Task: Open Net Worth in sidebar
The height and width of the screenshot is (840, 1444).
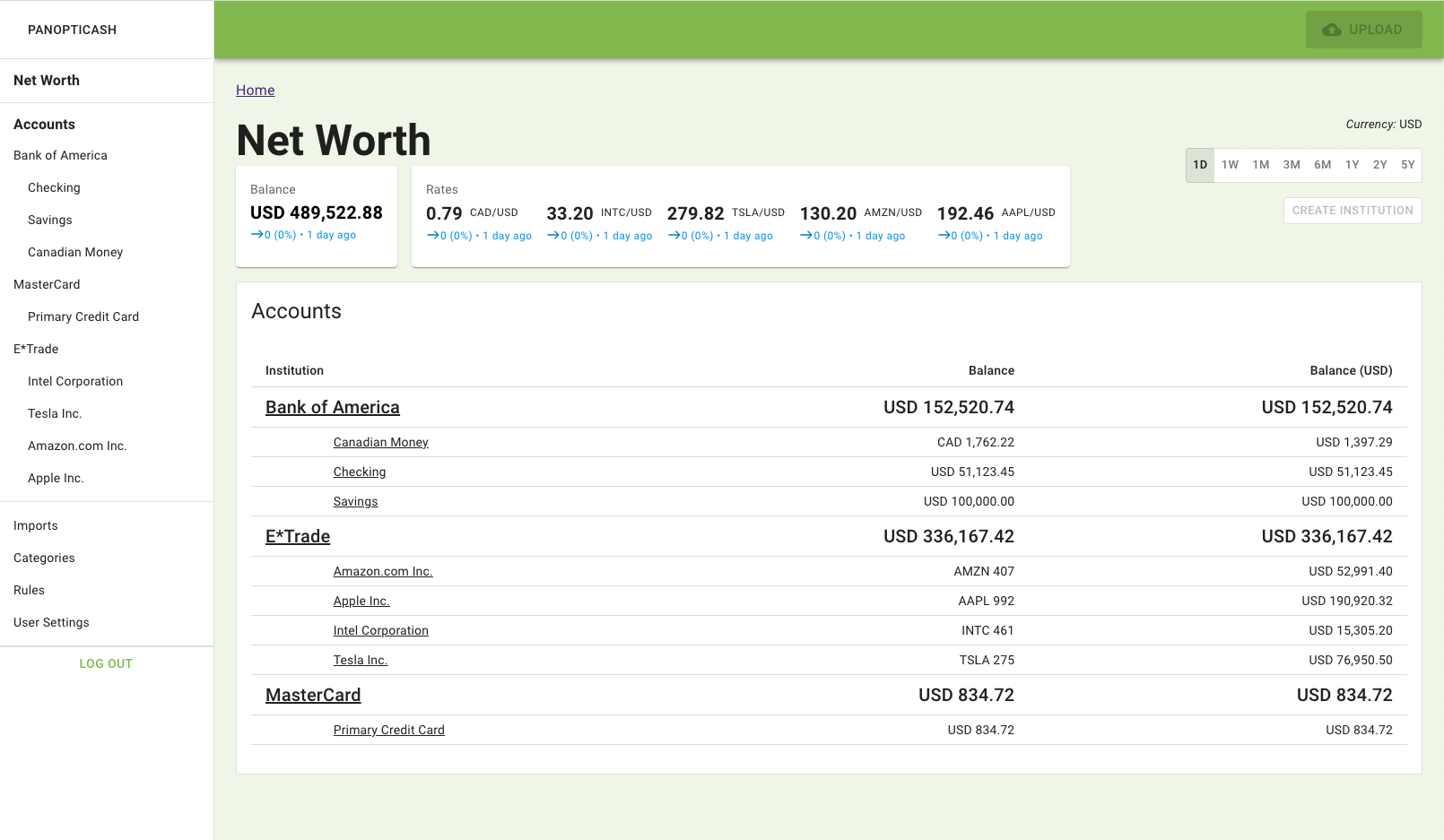Action: pyautogui.click(x=47, y=81)
